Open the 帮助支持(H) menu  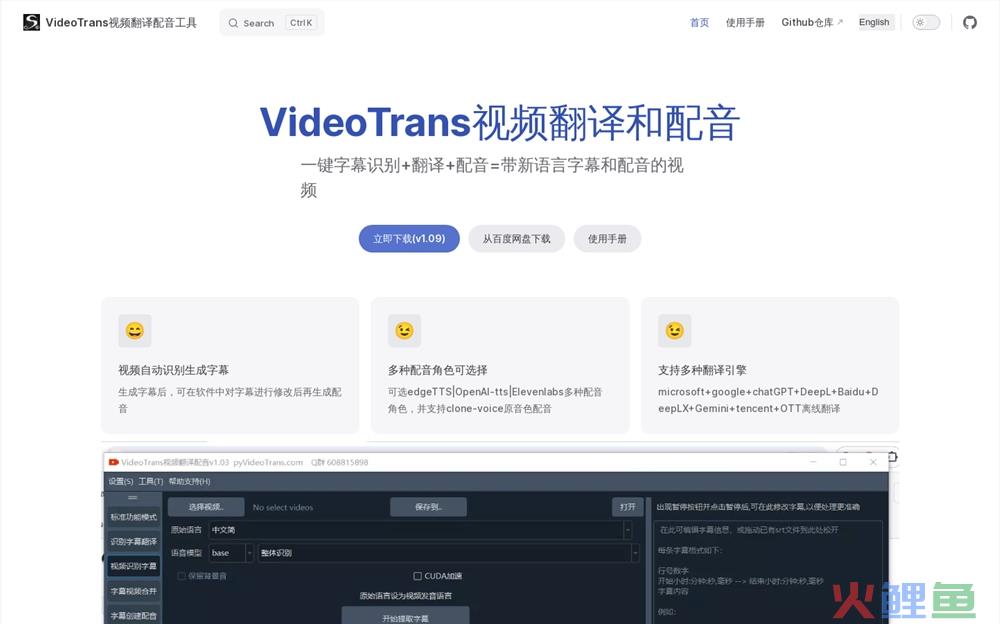pos(189,482)
